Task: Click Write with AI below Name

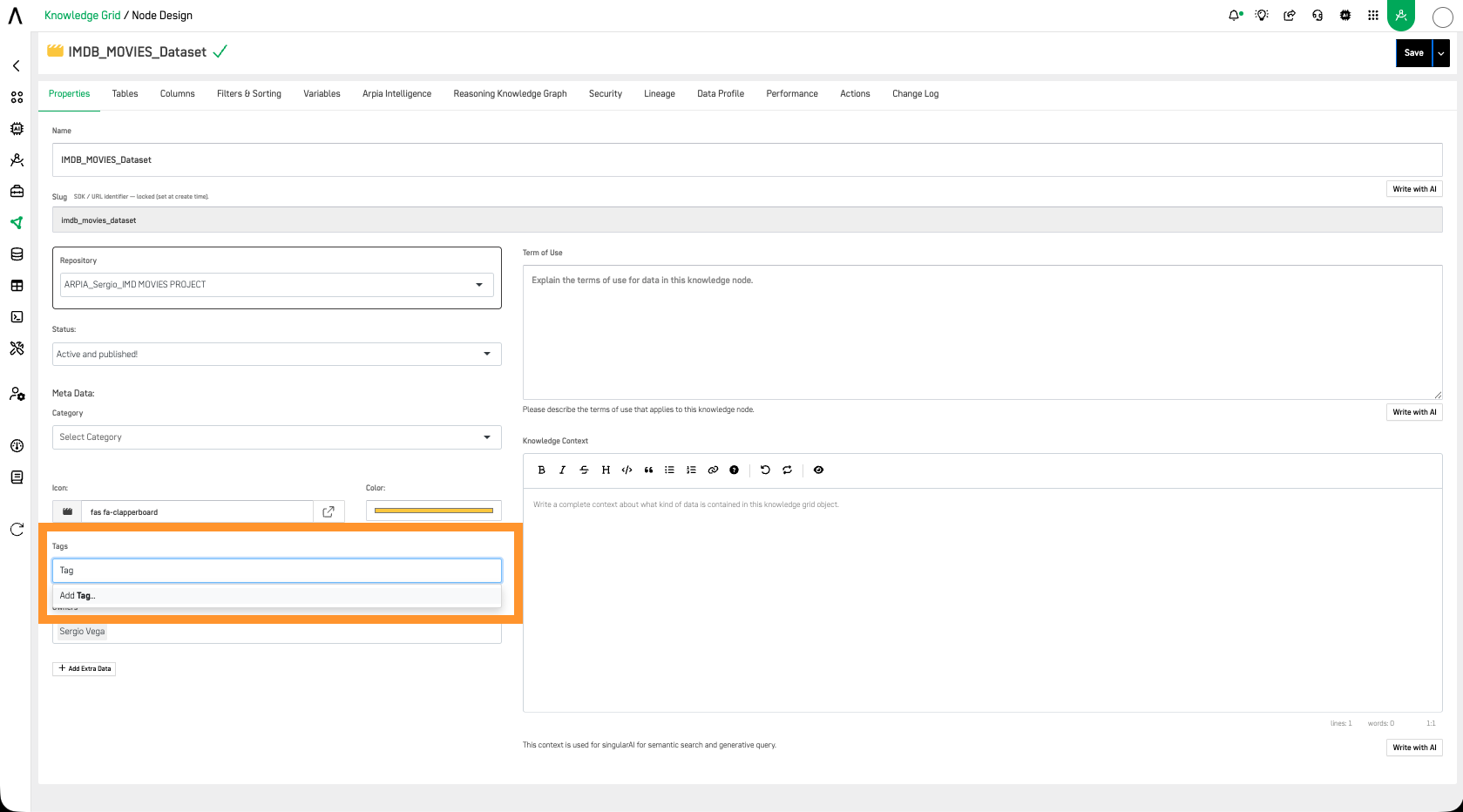Action: point(1414,189)
